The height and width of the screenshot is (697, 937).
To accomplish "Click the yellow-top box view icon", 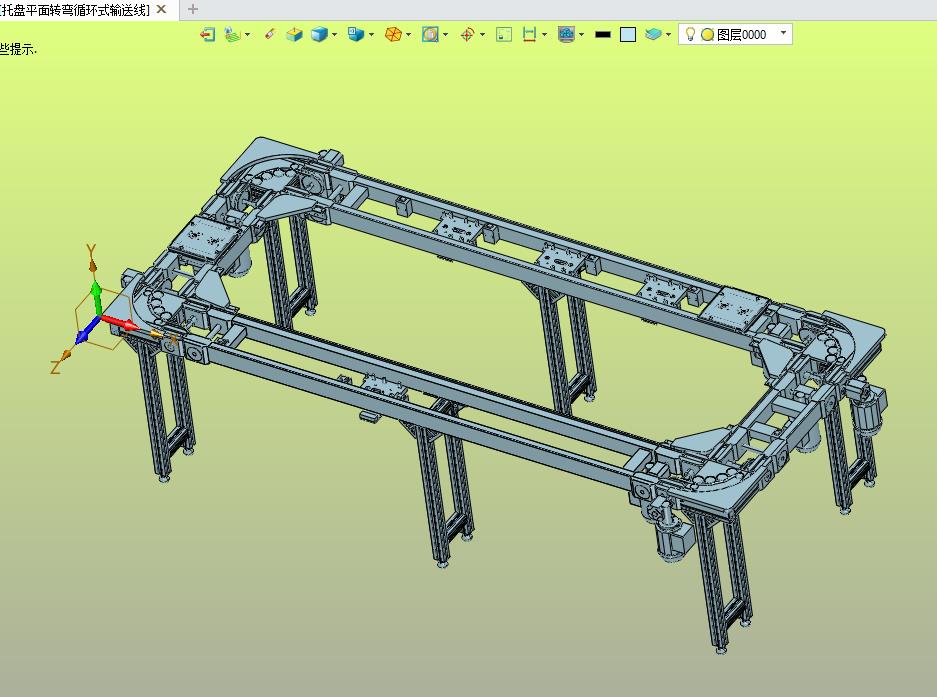I will 294,35.
